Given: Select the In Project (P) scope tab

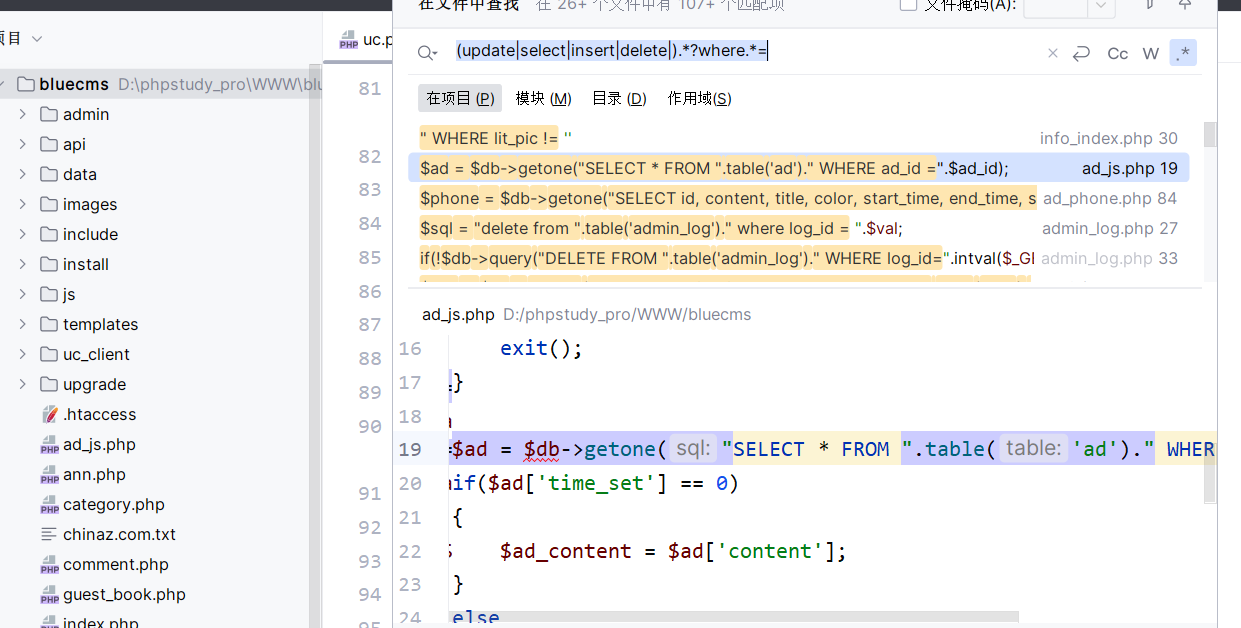Looking at the screenshot, I should [460, 98].
